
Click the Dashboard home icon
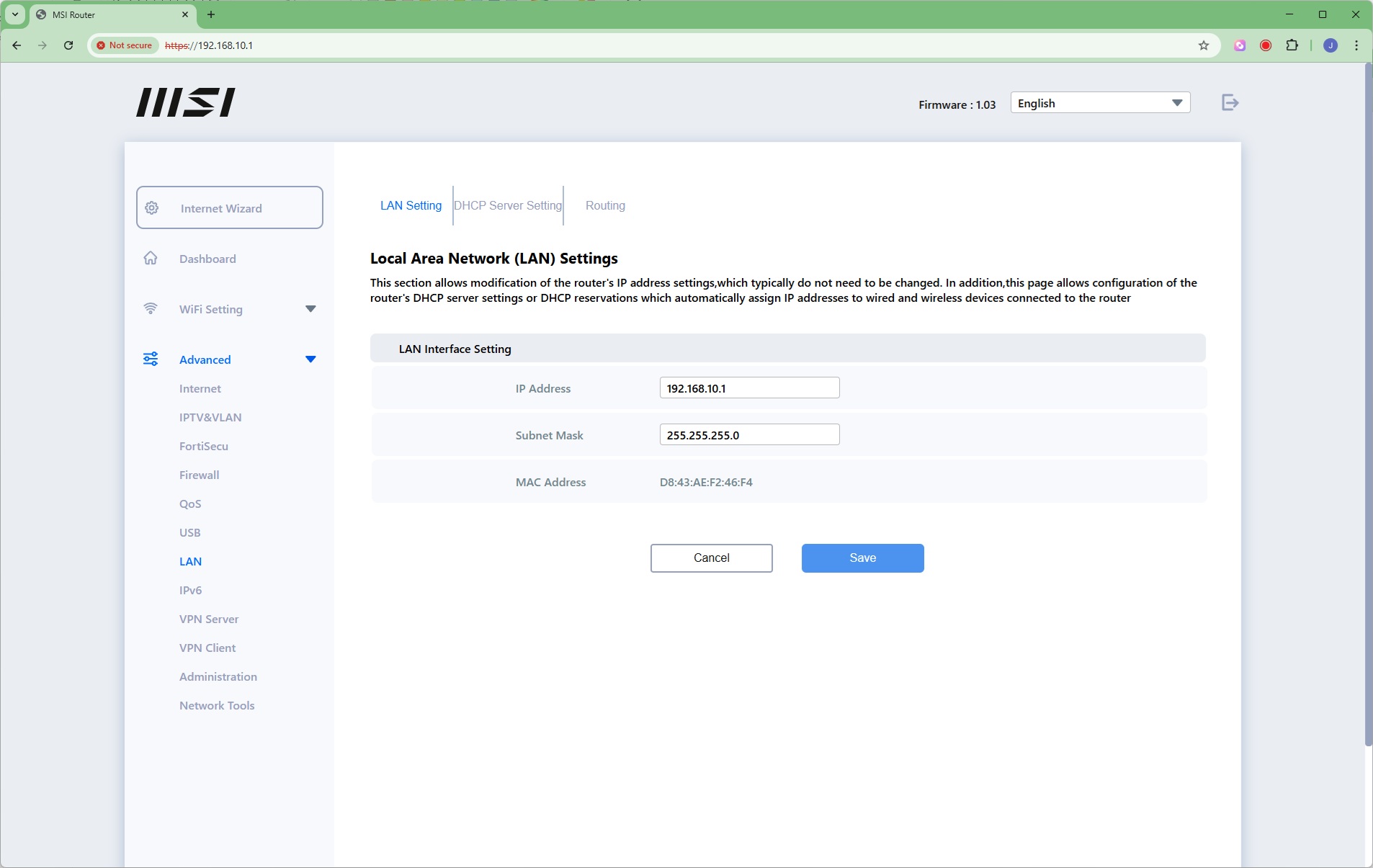[151, 258]
